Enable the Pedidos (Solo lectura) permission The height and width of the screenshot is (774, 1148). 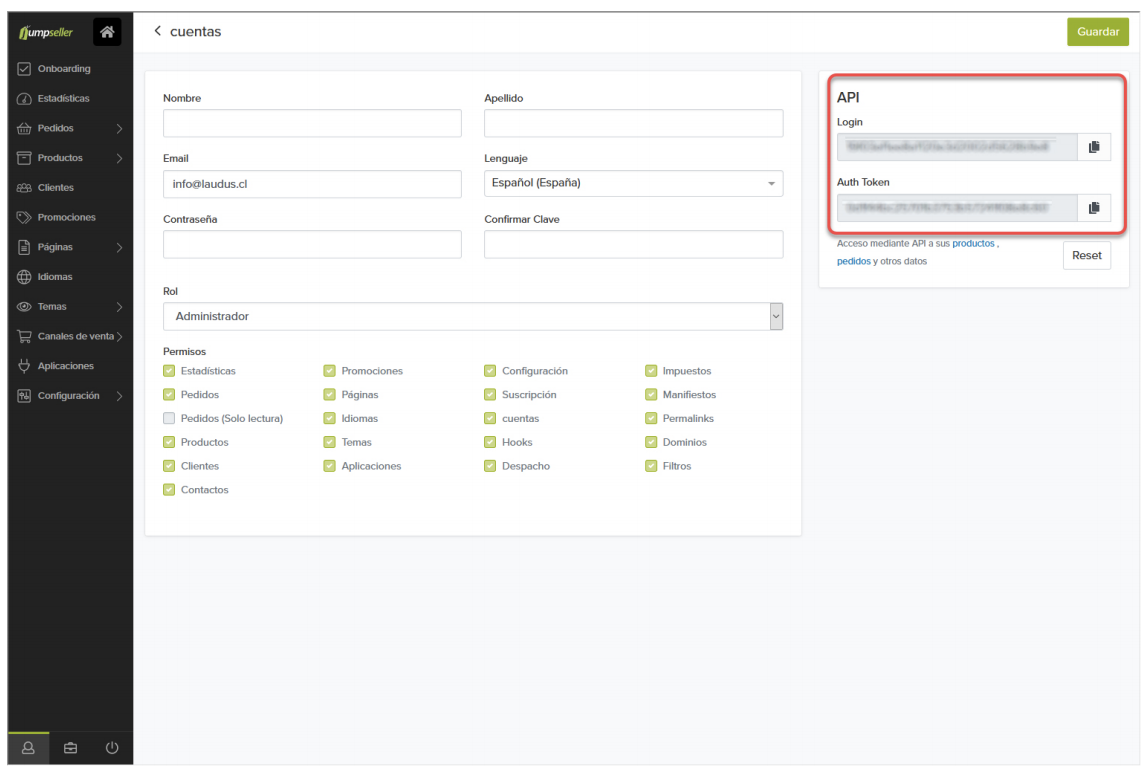click(x=169, y=419)
